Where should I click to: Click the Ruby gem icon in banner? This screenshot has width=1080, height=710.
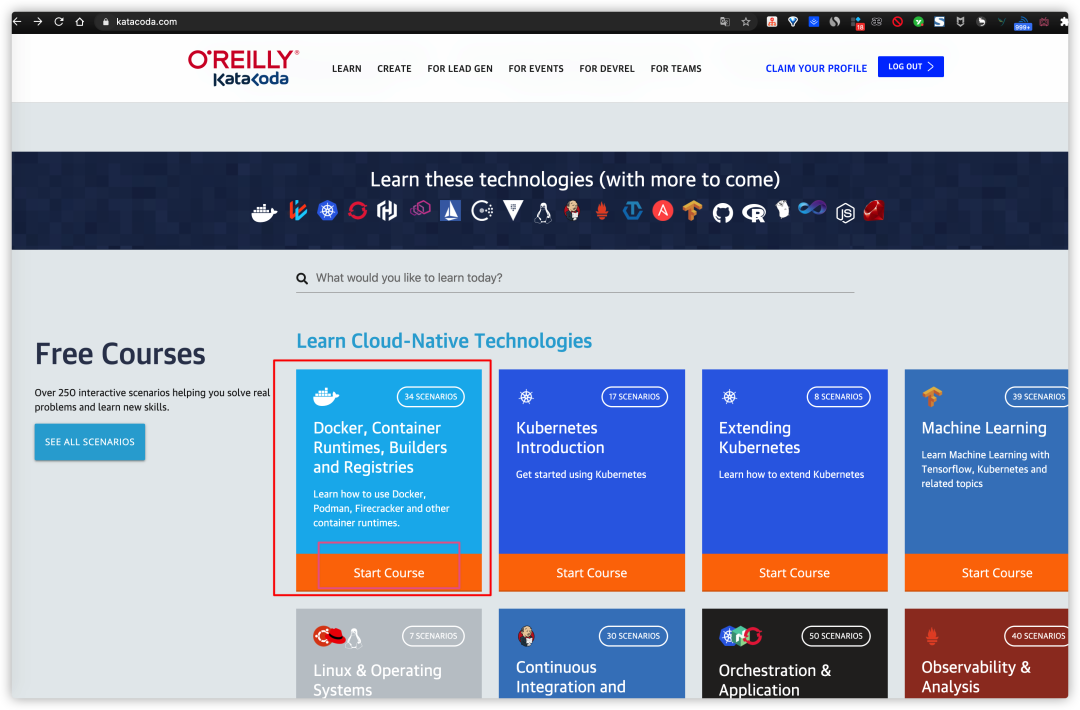click(x=873, y=210)
